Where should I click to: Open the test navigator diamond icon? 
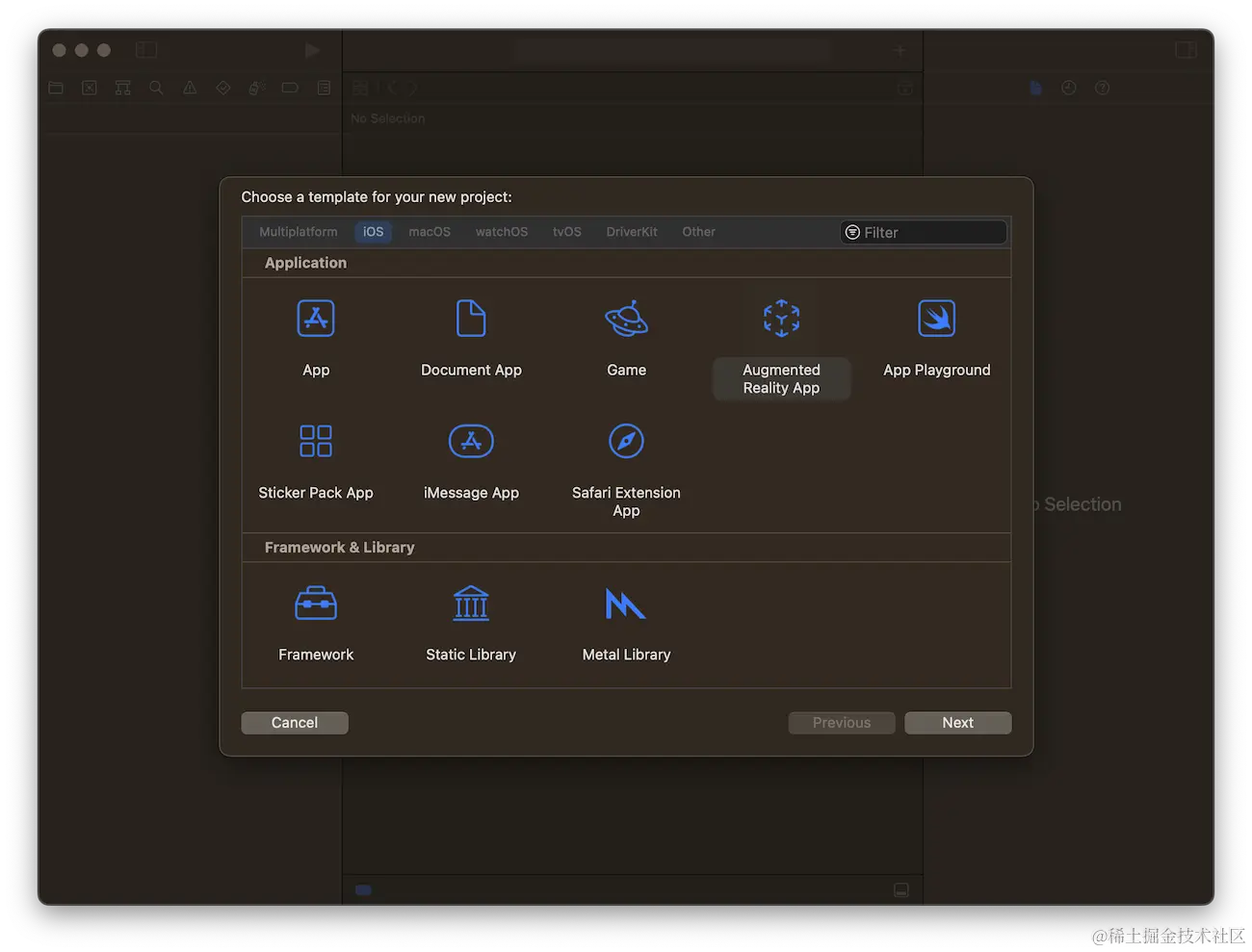[223, 88]
